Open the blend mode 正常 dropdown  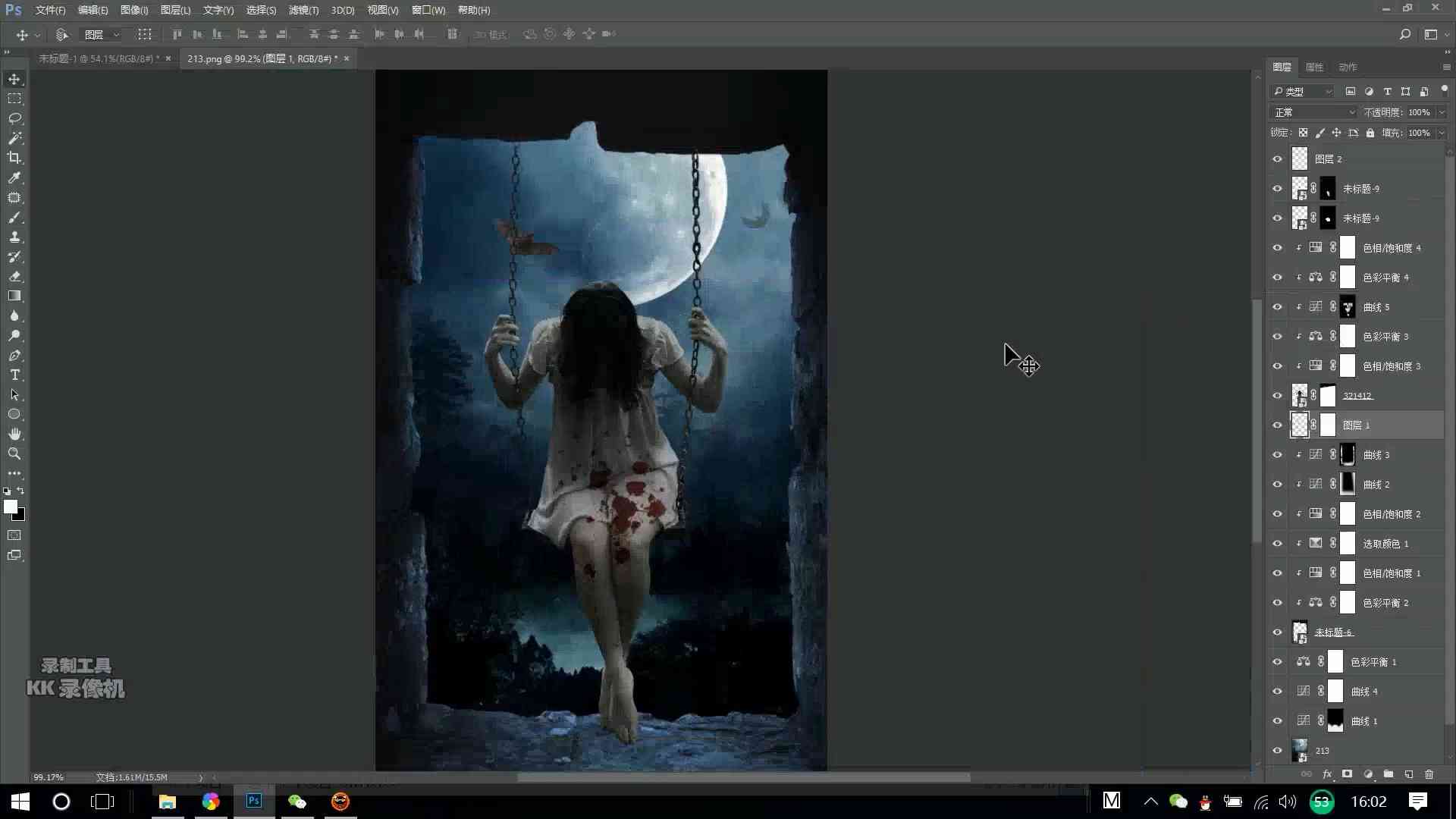(x=1313, y=112)
